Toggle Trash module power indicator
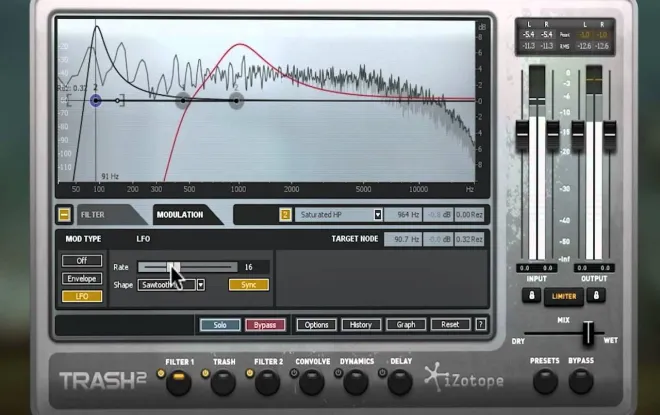The height and width of the screenshot is (415, 660). click(205, 373)
